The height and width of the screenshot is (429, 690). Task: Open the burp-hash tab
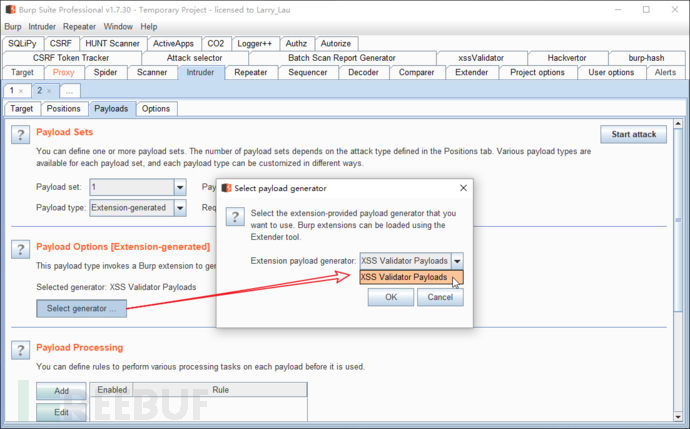pos(646,58)
